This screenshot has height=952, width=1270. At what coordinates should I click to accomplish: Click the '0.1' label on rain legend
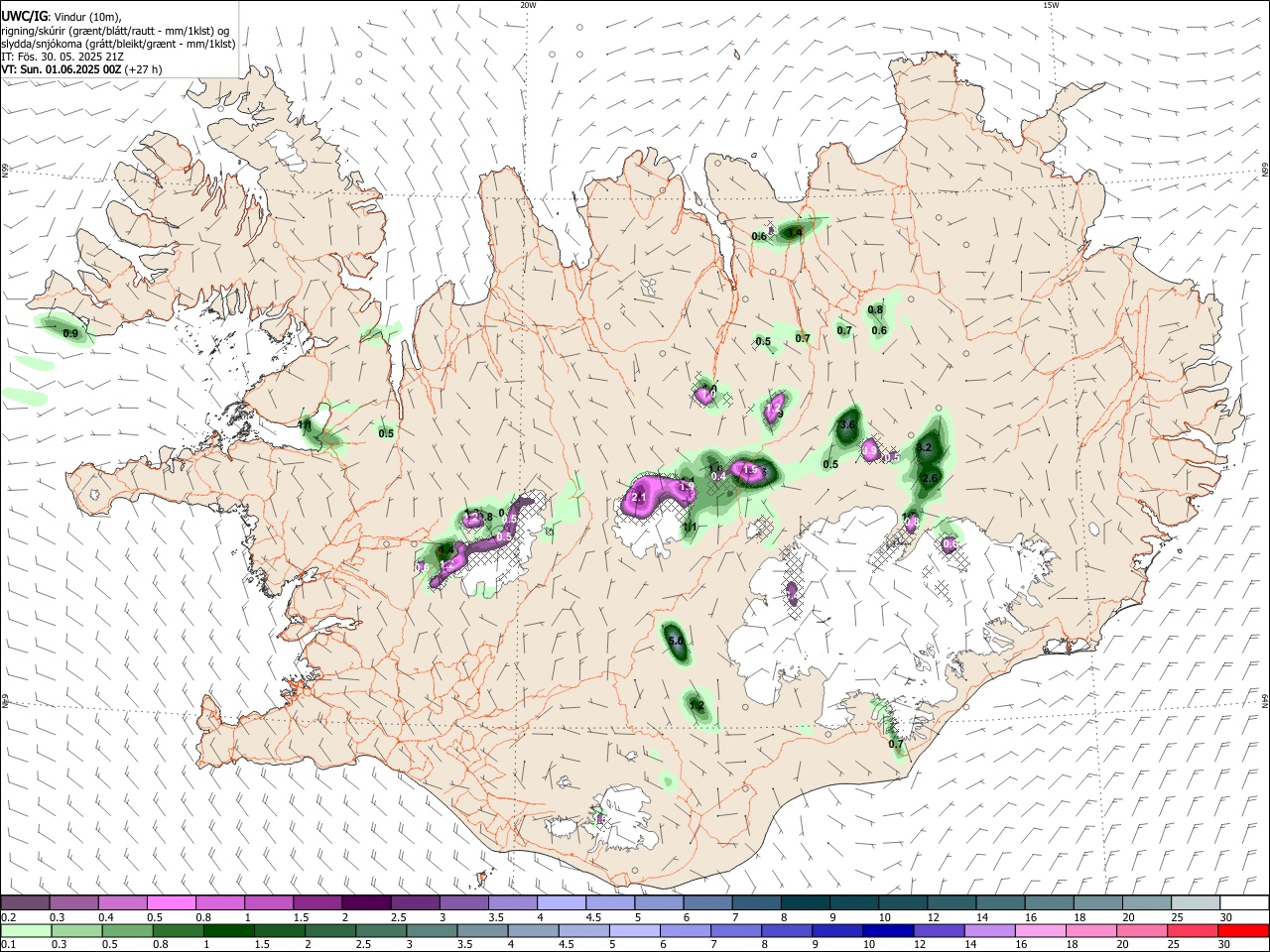9,945
